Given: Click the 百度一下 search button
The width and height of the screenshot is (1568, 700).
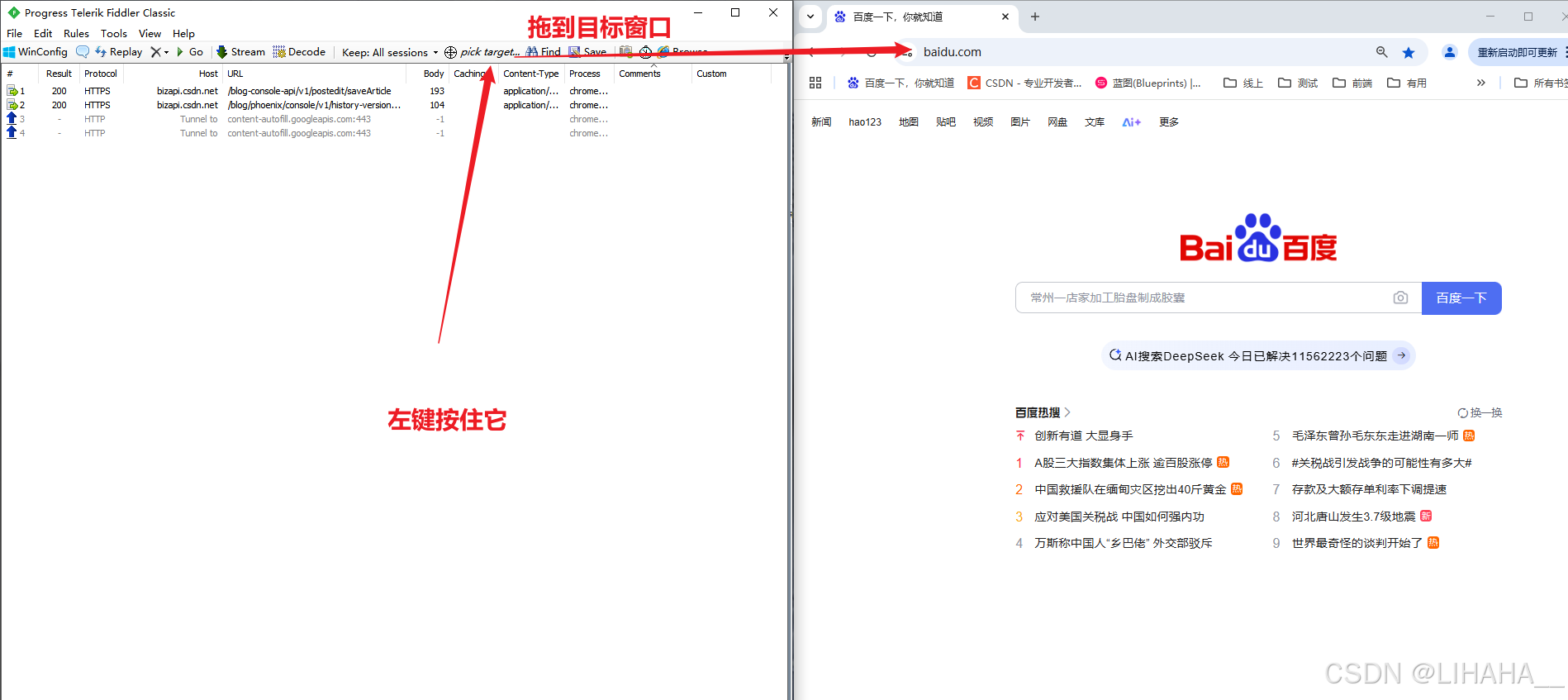Looking at the screenshot, I should point(1461,298).
